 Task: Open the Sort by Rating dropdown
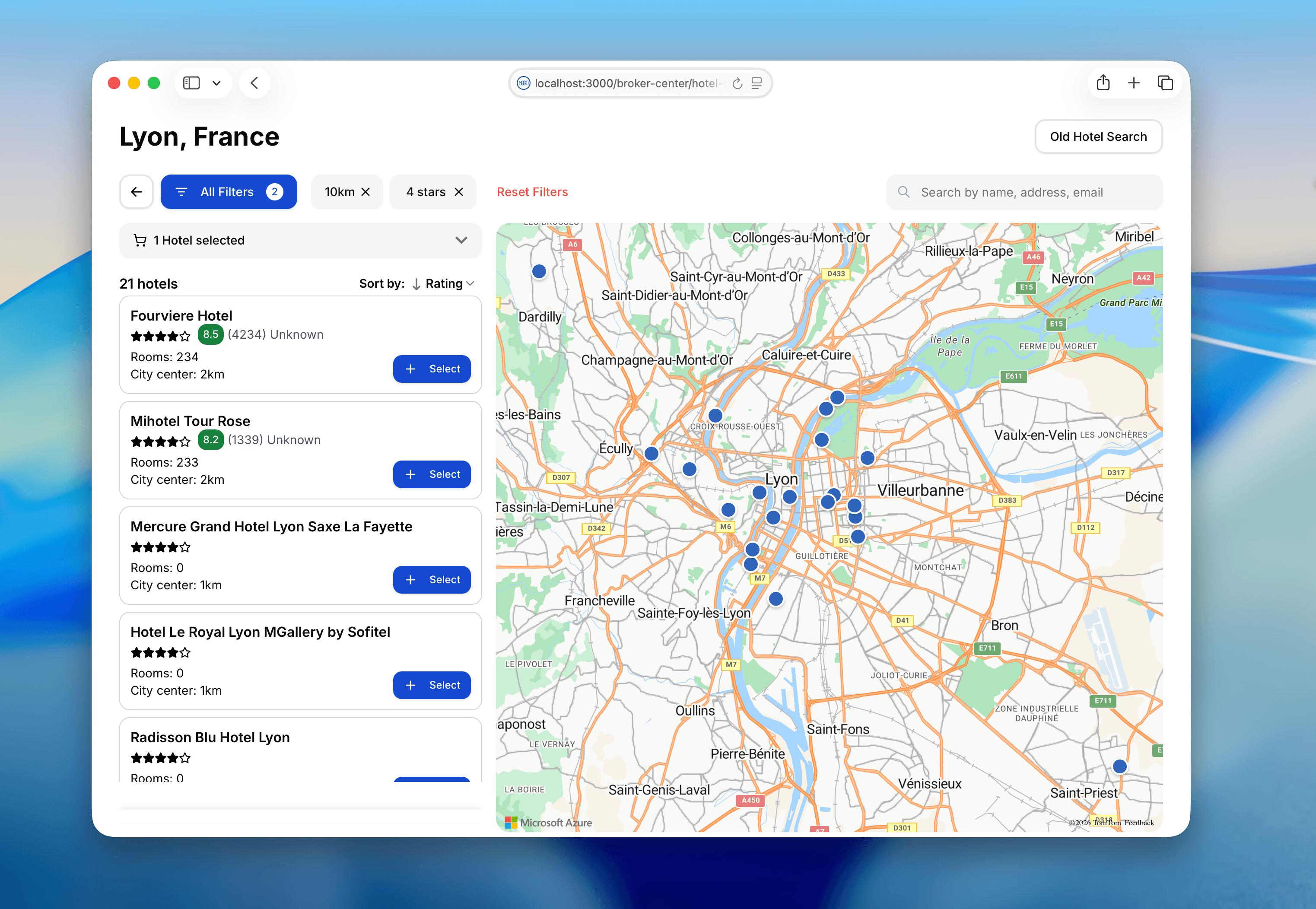click(449, 284)
